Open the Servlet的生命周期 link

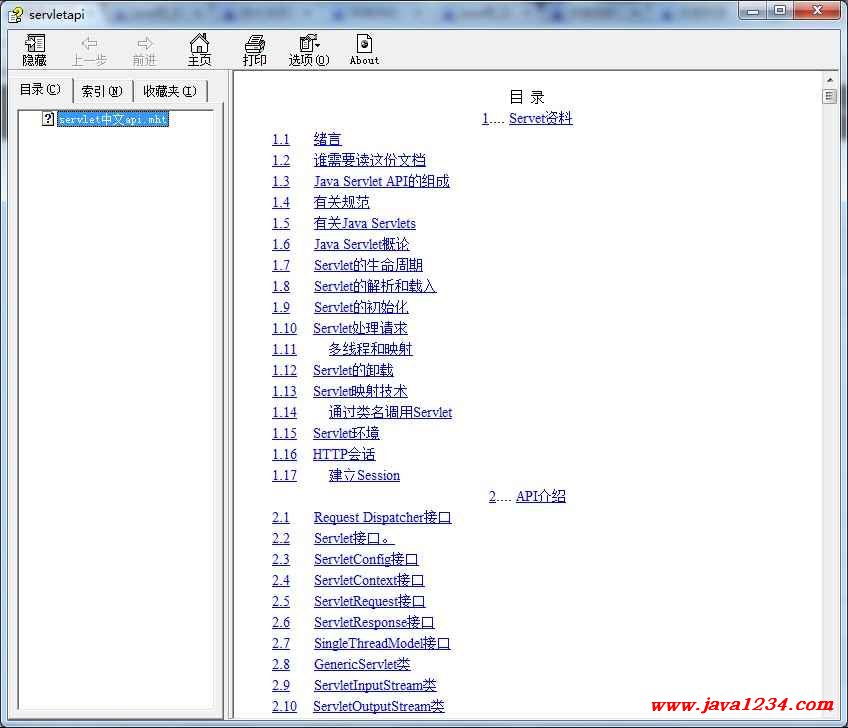(x=368, y=265)
